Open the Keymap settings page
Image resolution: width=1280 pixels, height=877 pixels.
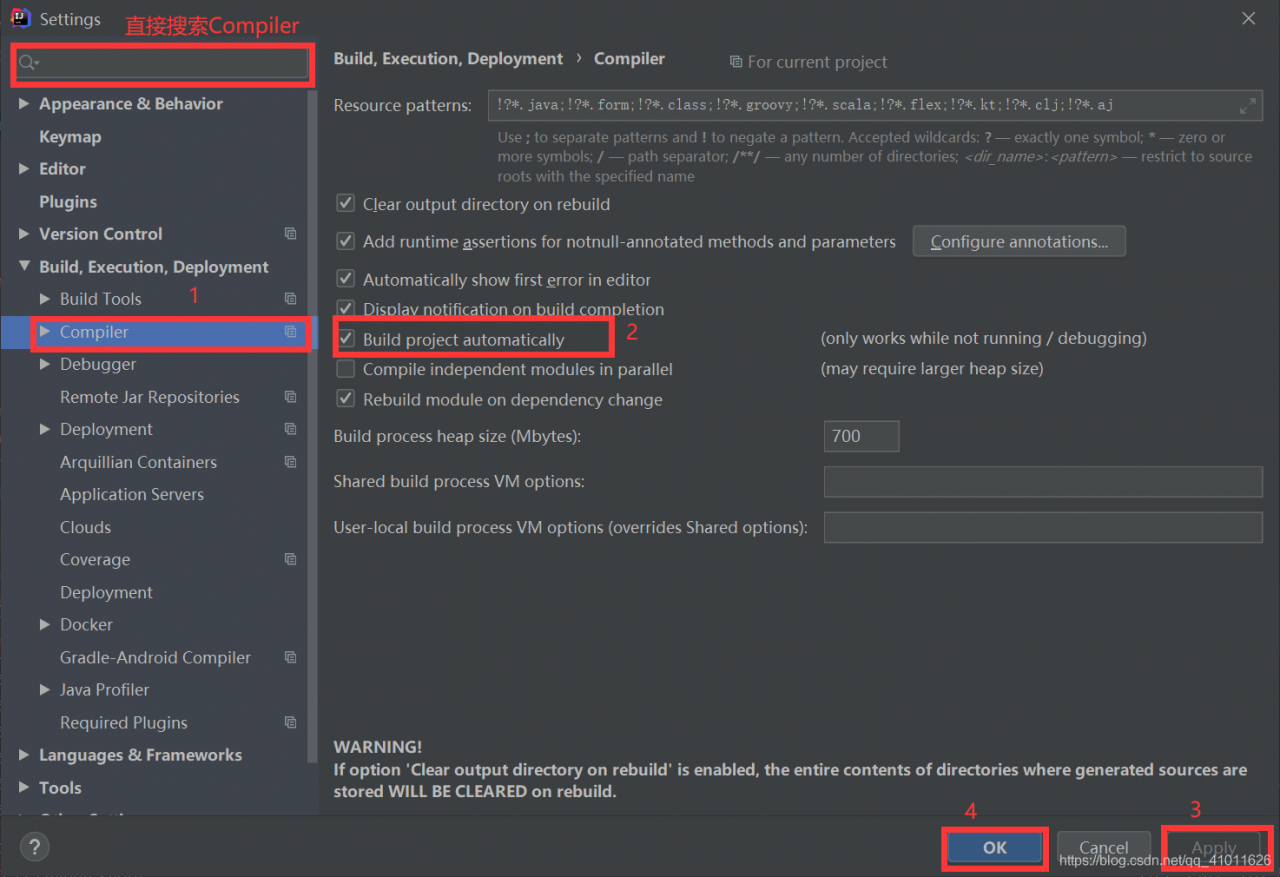(70, 137)
